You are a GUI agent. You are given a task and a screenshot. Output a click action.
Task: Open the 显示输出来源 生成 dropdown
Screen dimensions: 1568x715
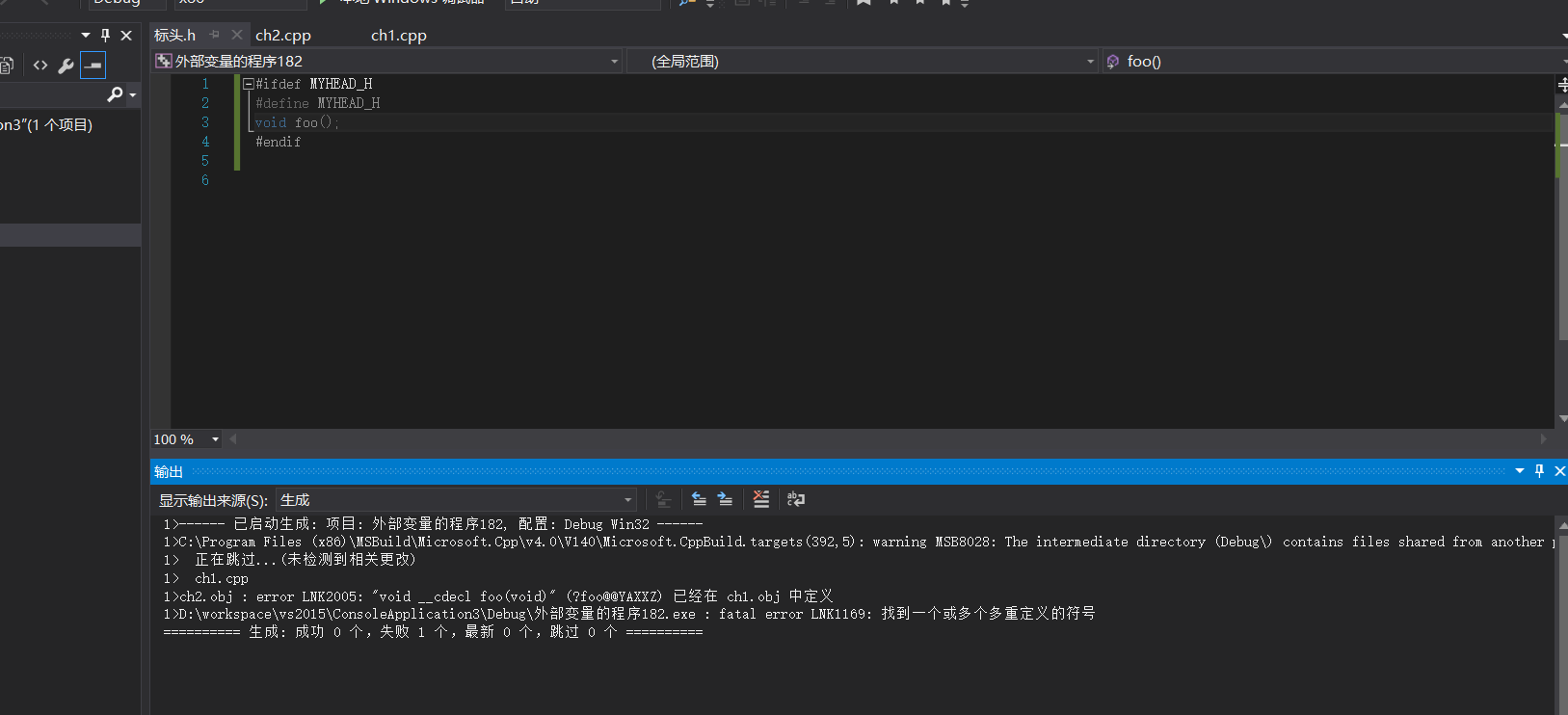(456, 500)
